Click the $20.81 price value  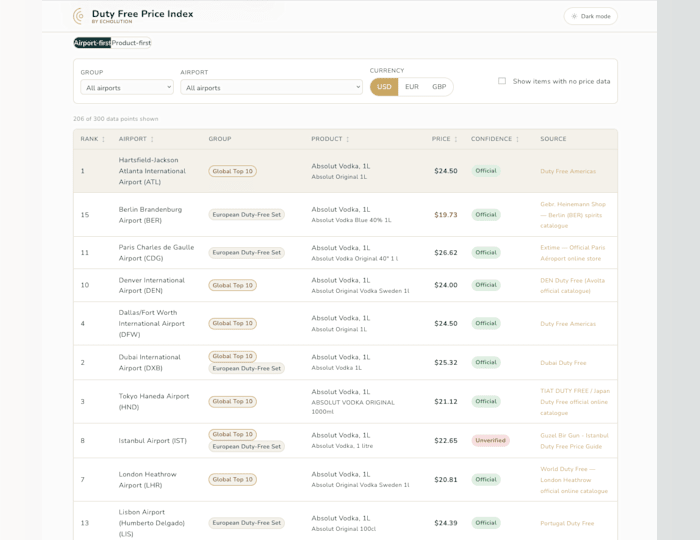pos(446,480)
